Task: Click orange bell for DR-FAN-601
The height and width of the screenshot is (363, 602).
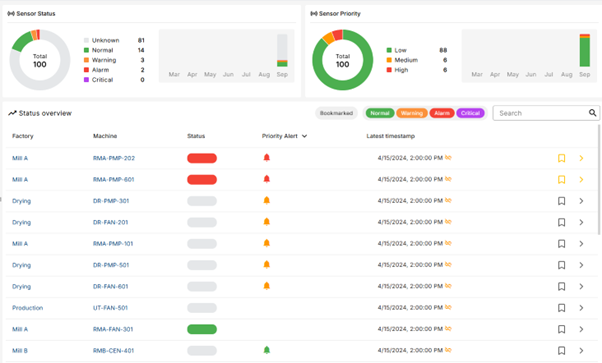Action: tap(266, 286)
